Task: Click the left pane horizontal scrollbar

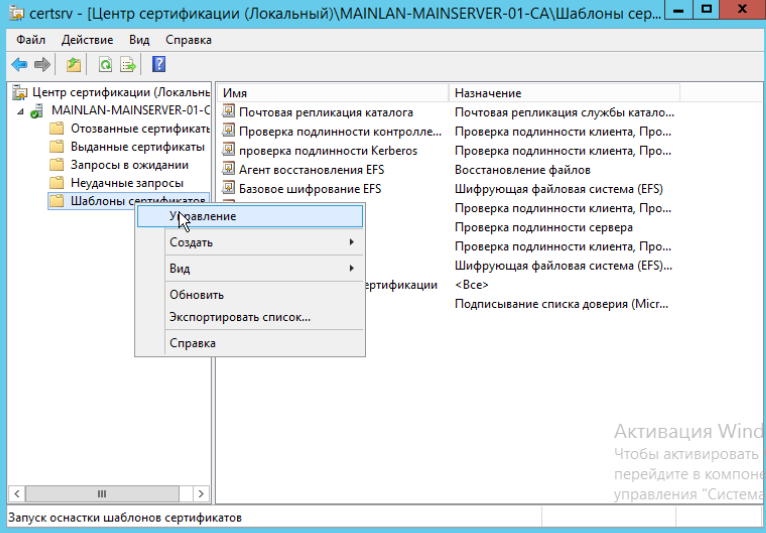Action: point(100,494)
